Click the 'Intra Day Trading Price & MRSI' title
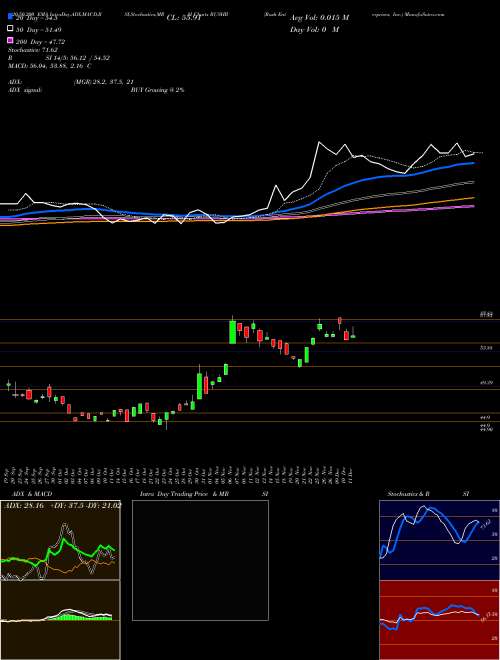The width and height of the screenshot is (500, 660). [204, 493]
